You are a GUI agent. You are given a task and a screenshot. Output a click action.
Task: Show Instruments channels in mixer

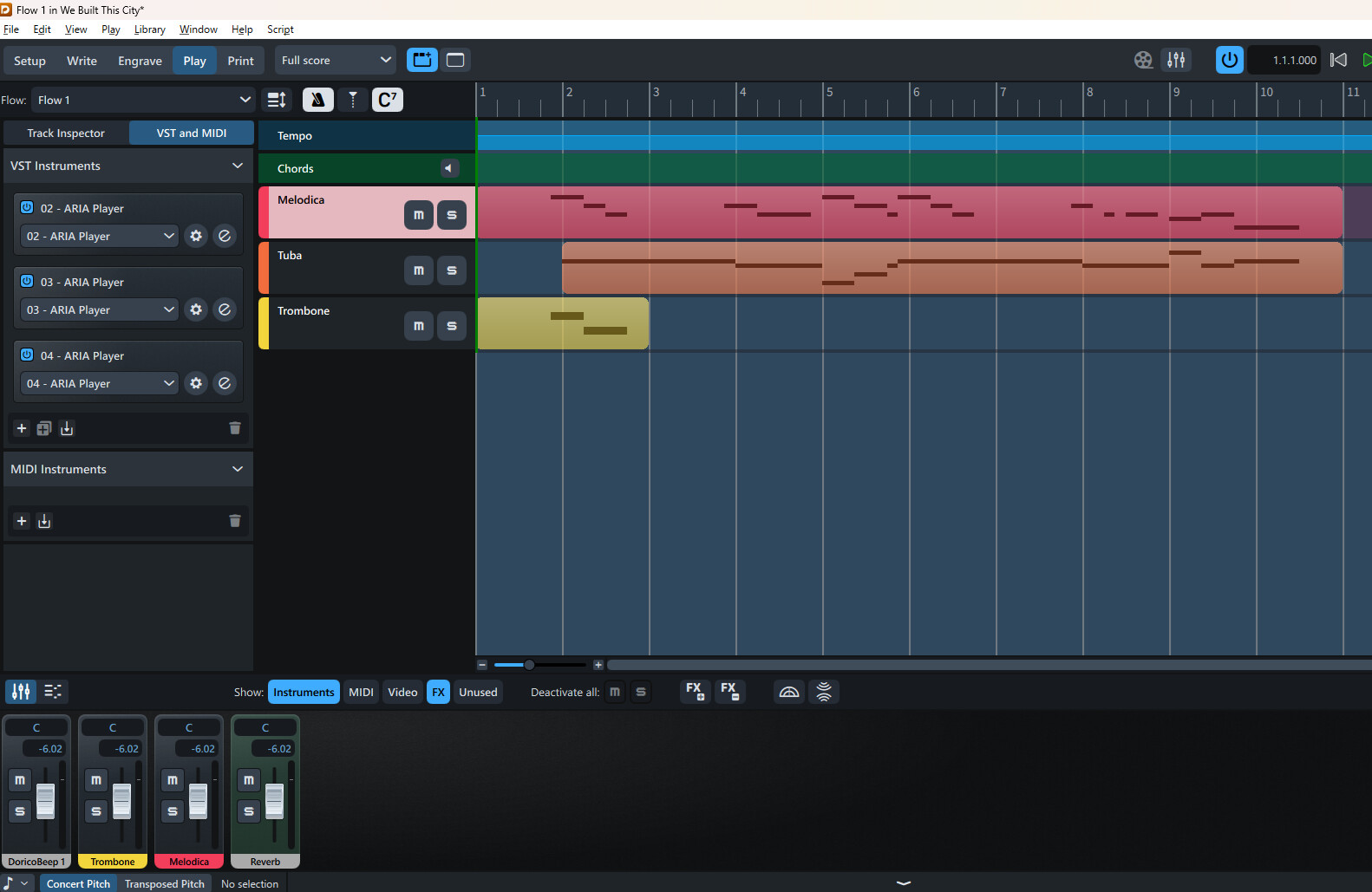coord(304,692)
